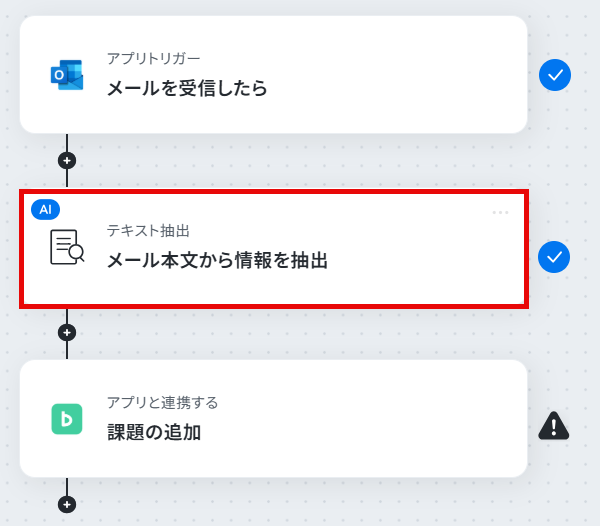Click the green Backlog app icon

coord(67,419)
